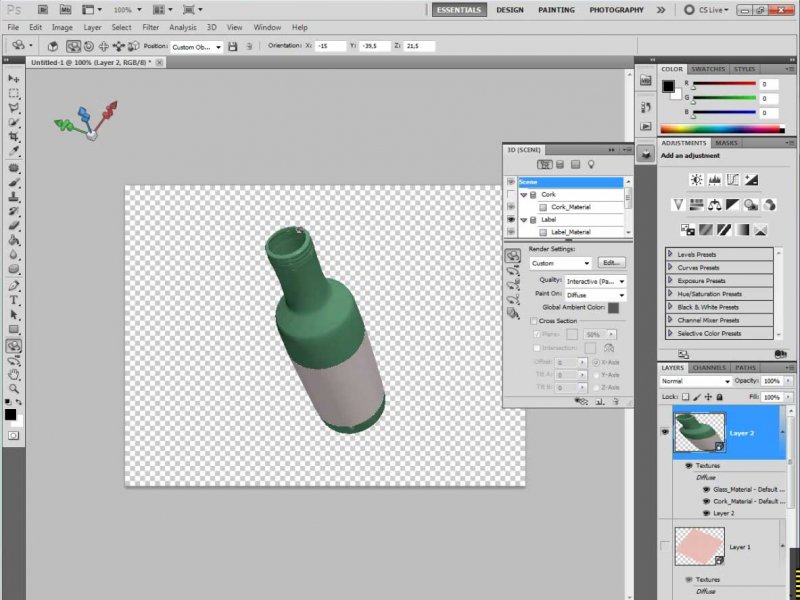
Task: Choose the Zoom tool
Action: [14, 388]
